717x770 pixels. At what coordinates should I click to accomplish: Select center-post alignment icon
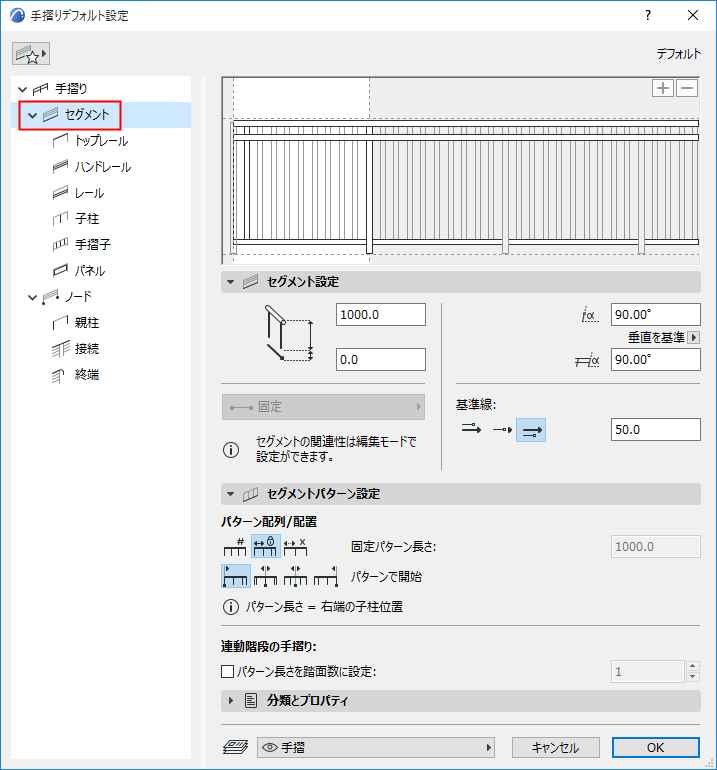pos(296,576)
